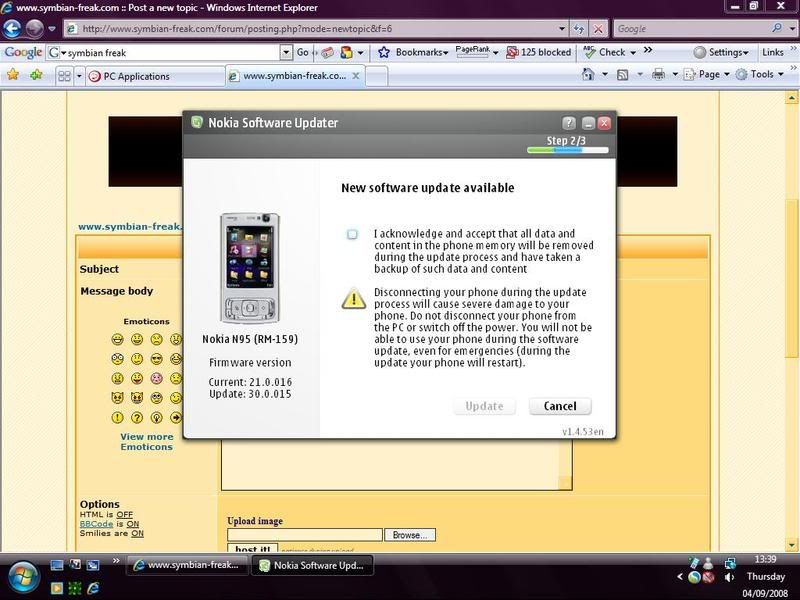
Task: Switch to the PC Applications tab
Action: [x=155, y=77]
